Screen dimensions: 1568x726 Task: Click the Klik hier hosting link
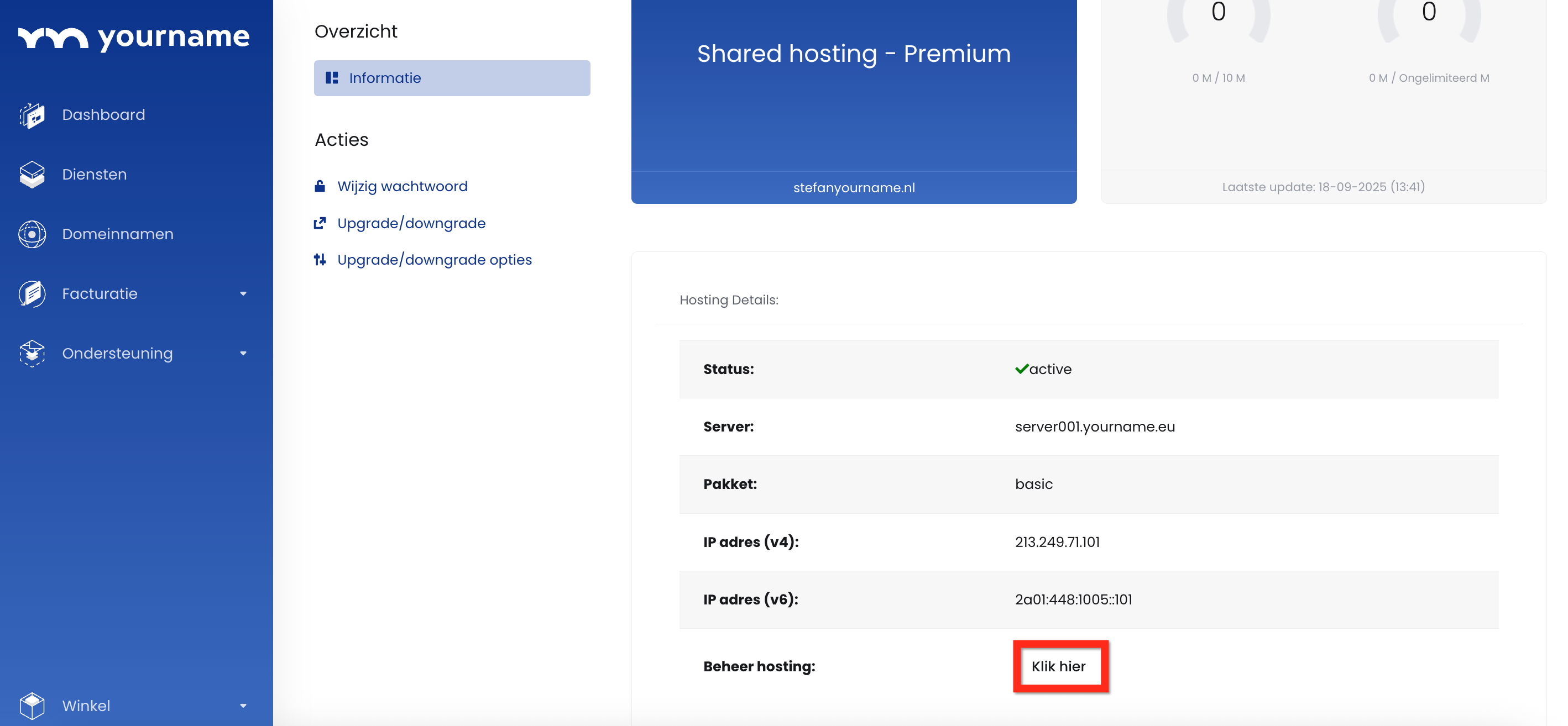[1059, 666]
